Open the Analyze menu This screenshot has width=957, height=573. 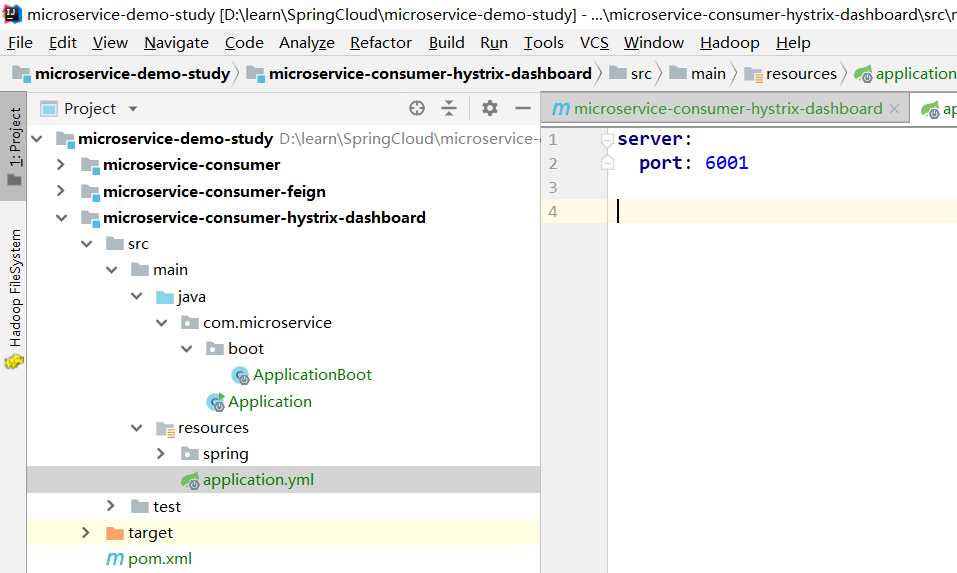click(x=307, y=43)
